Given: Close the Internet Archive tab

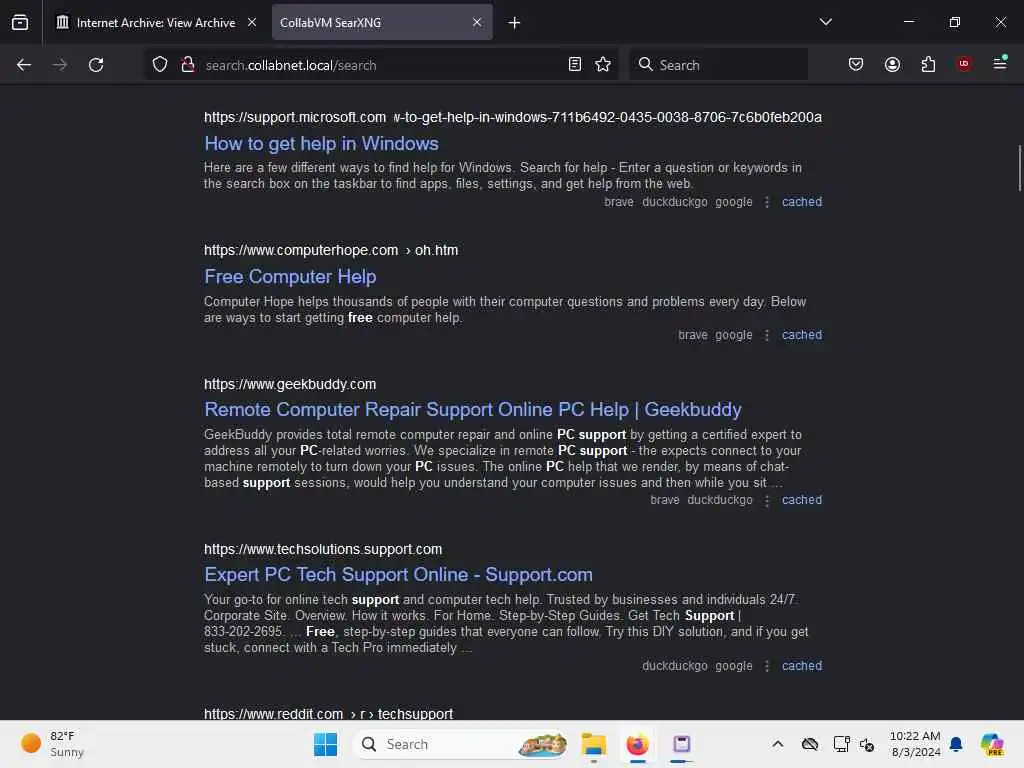Looking at the screenshot, I should 252,22.
